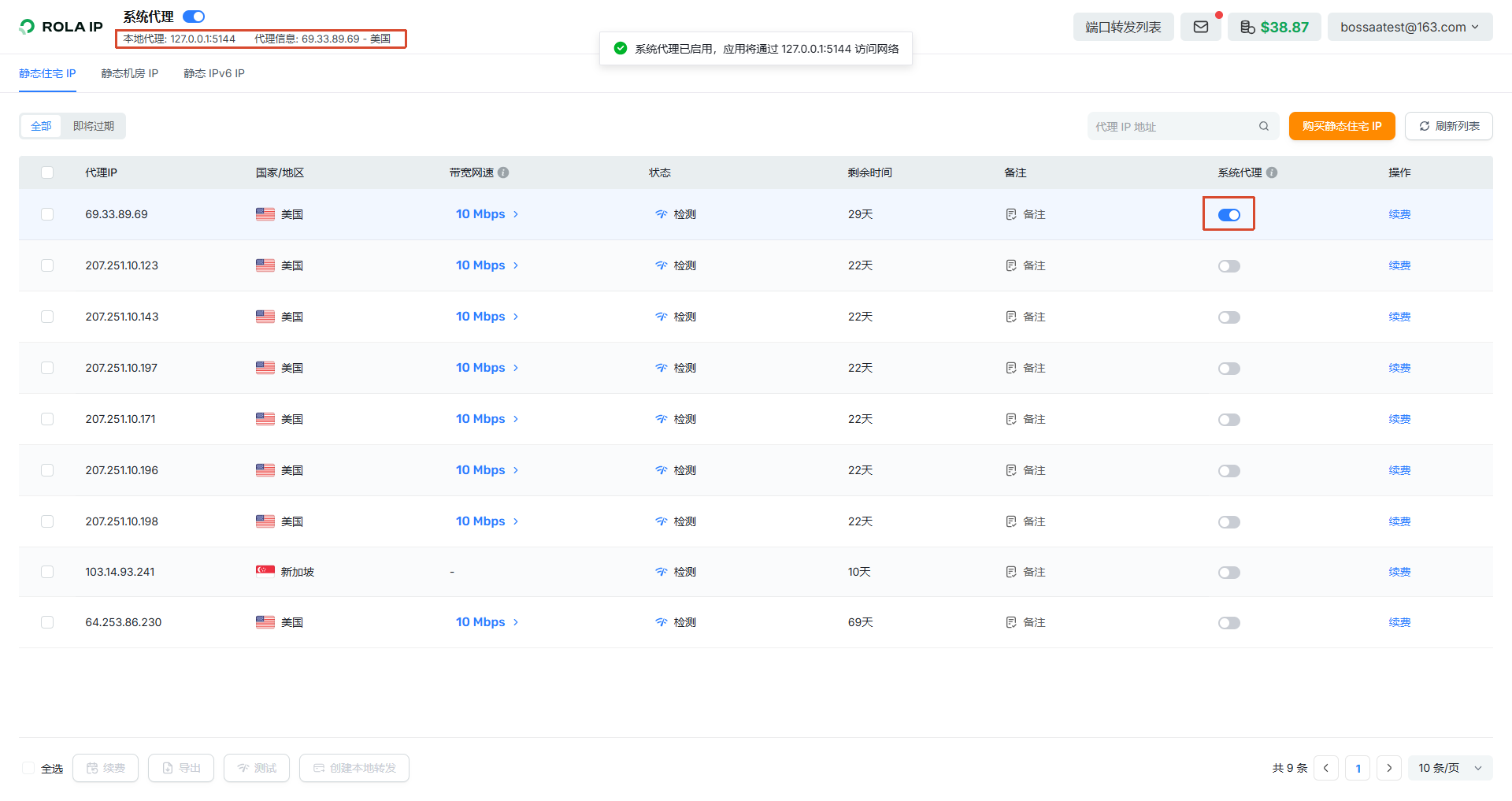Screen dimensions: 1512x801
Task: Enable system proxy for 207.251.10.143
Action: click(1228, 317)
